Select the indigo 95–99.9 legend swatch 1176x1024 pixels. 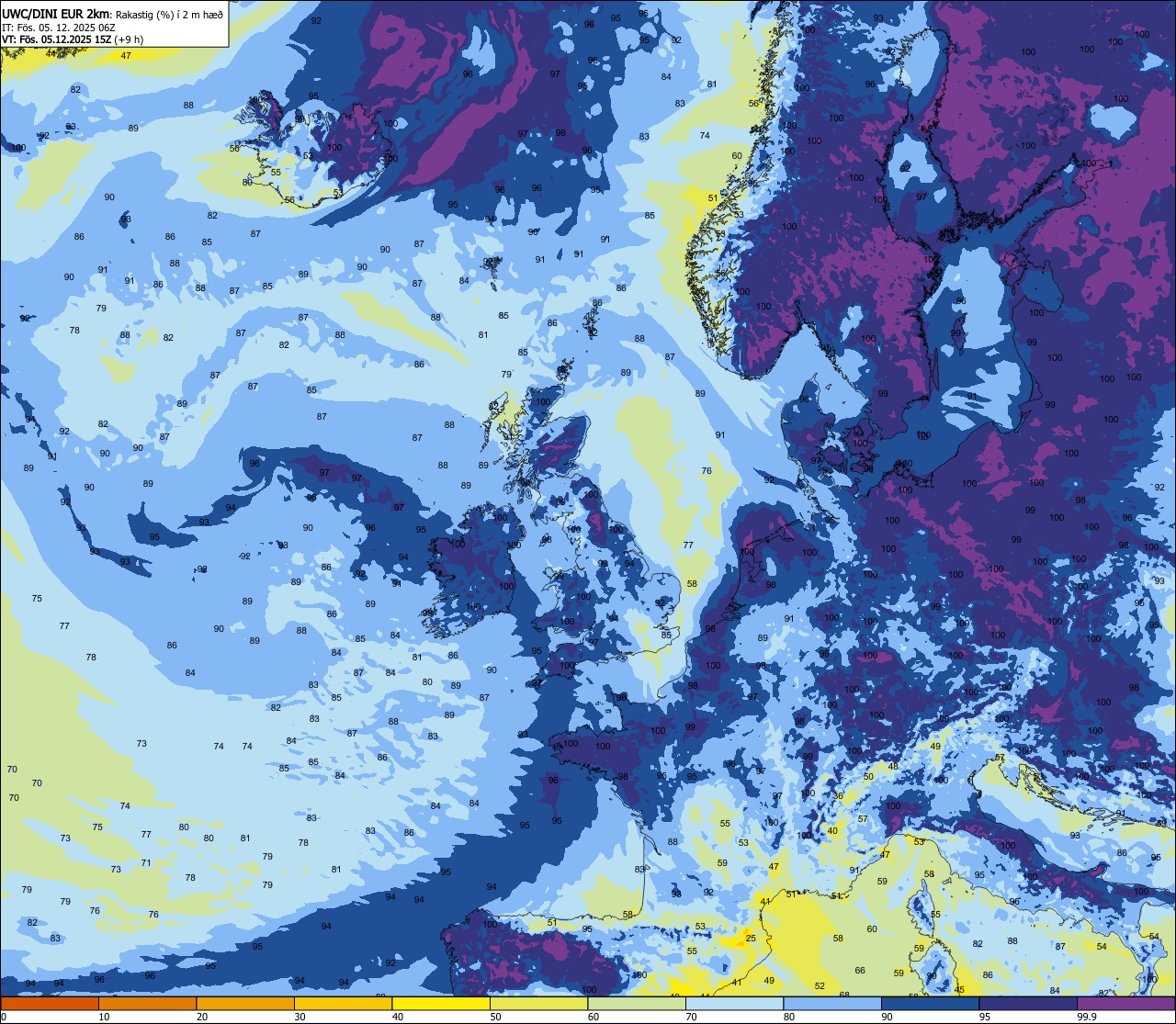(1028, 1003)
